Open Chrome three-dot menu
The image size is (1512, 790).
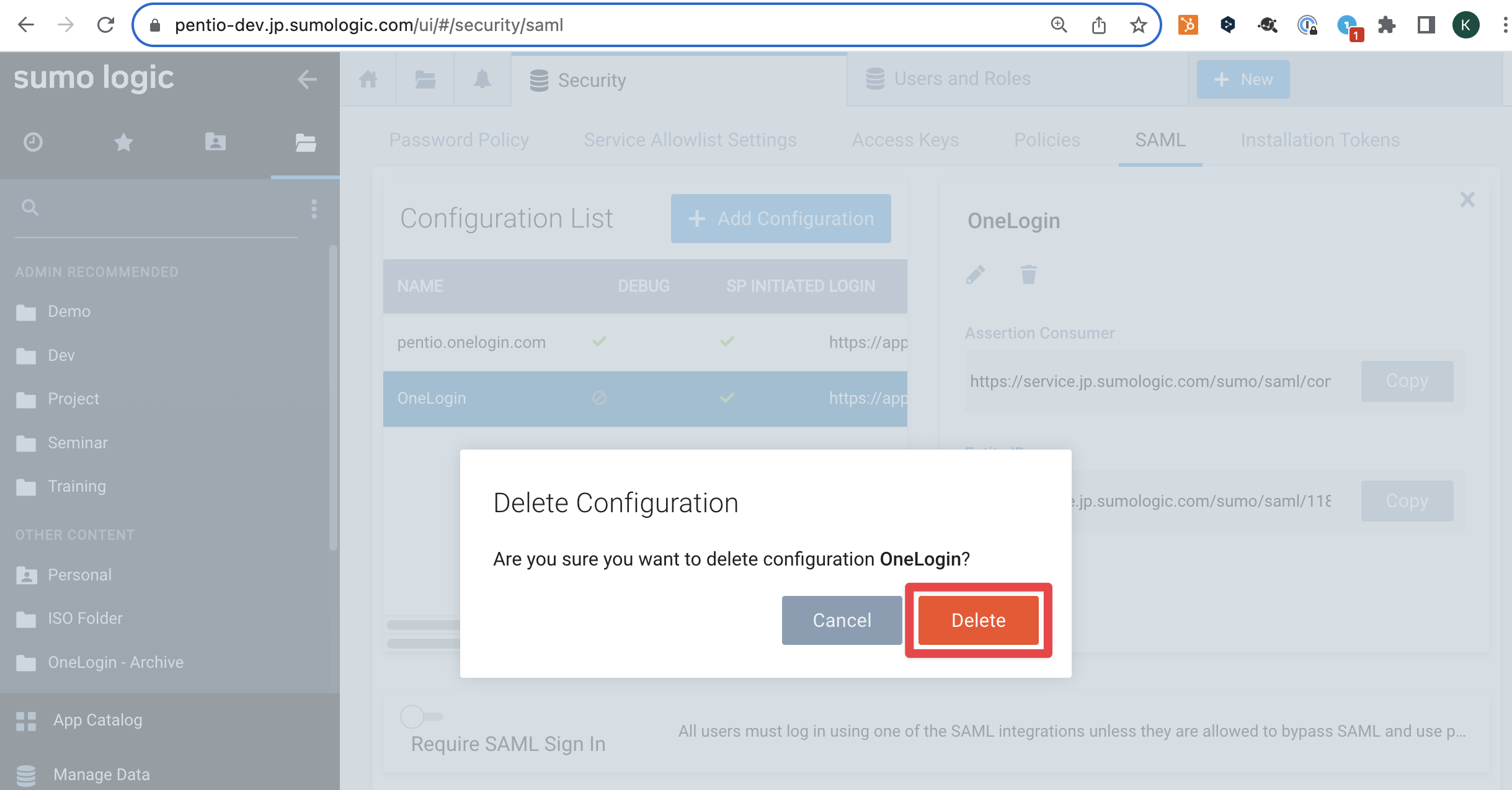(x=1505, y=25)
